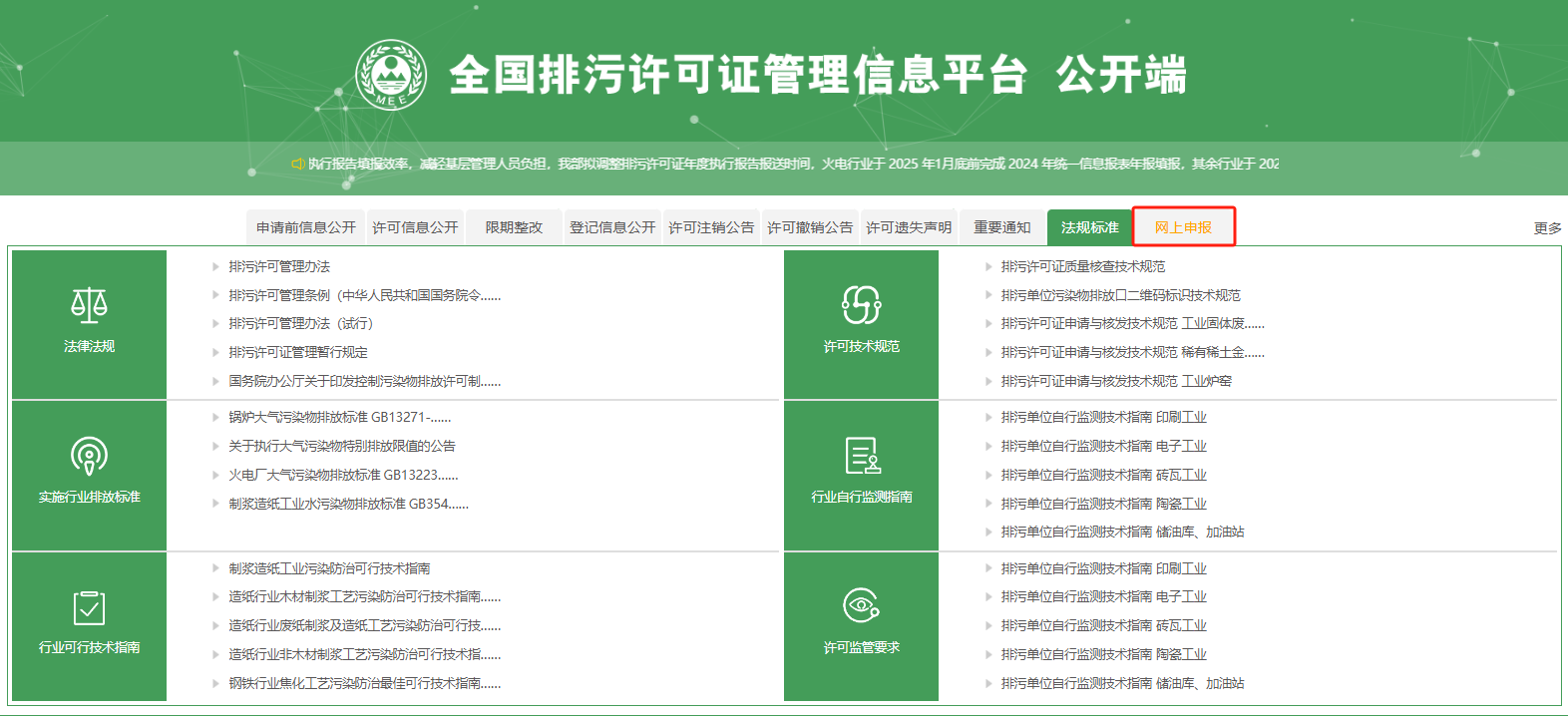Image resolution: width=1568 pixels, height=716 pixels.
Task: Open the 行业自行监测指南 document icon
Action: (x=861, y=456)
